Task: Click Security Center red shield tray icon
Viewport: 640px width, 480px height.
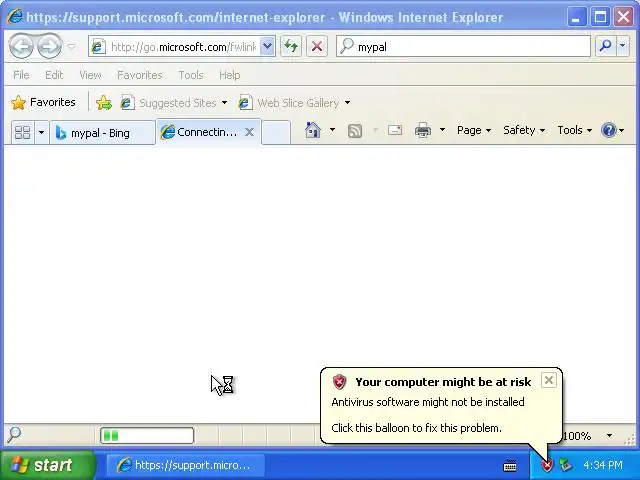Action: click(x=547, y=465)
